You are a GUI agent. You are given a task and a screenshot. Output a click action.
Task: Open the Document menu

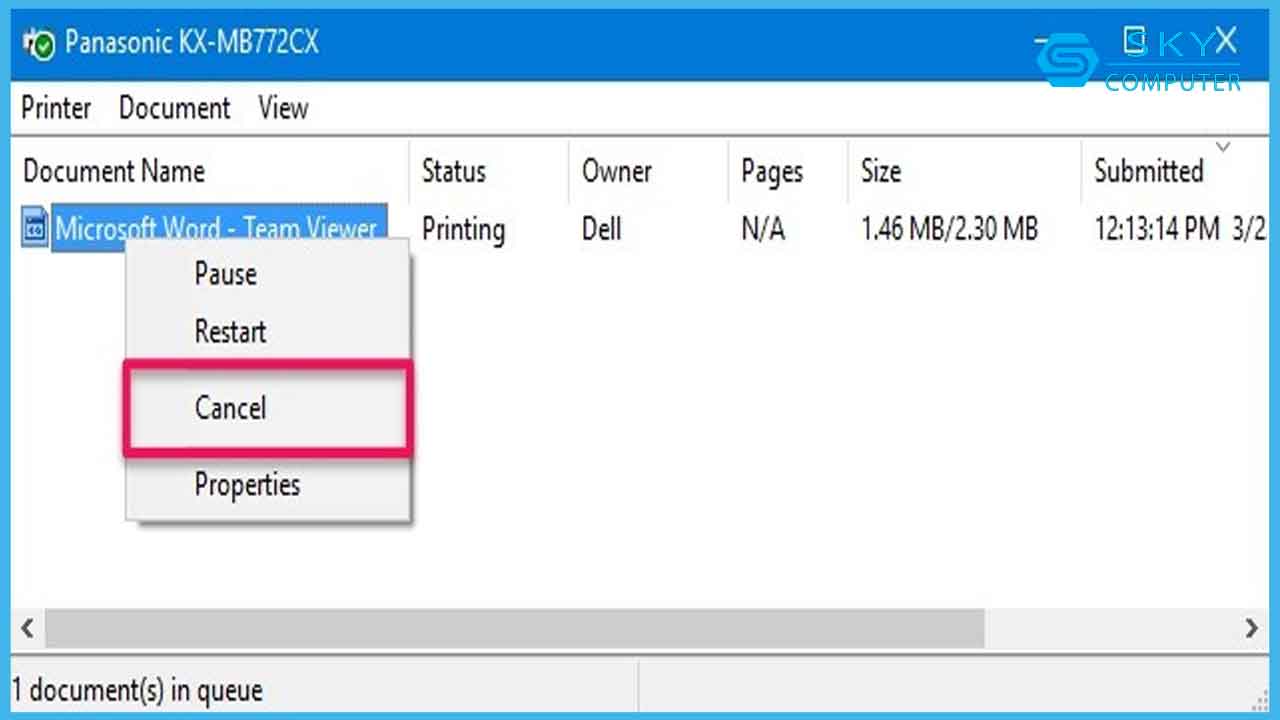[x=175, y=108]
